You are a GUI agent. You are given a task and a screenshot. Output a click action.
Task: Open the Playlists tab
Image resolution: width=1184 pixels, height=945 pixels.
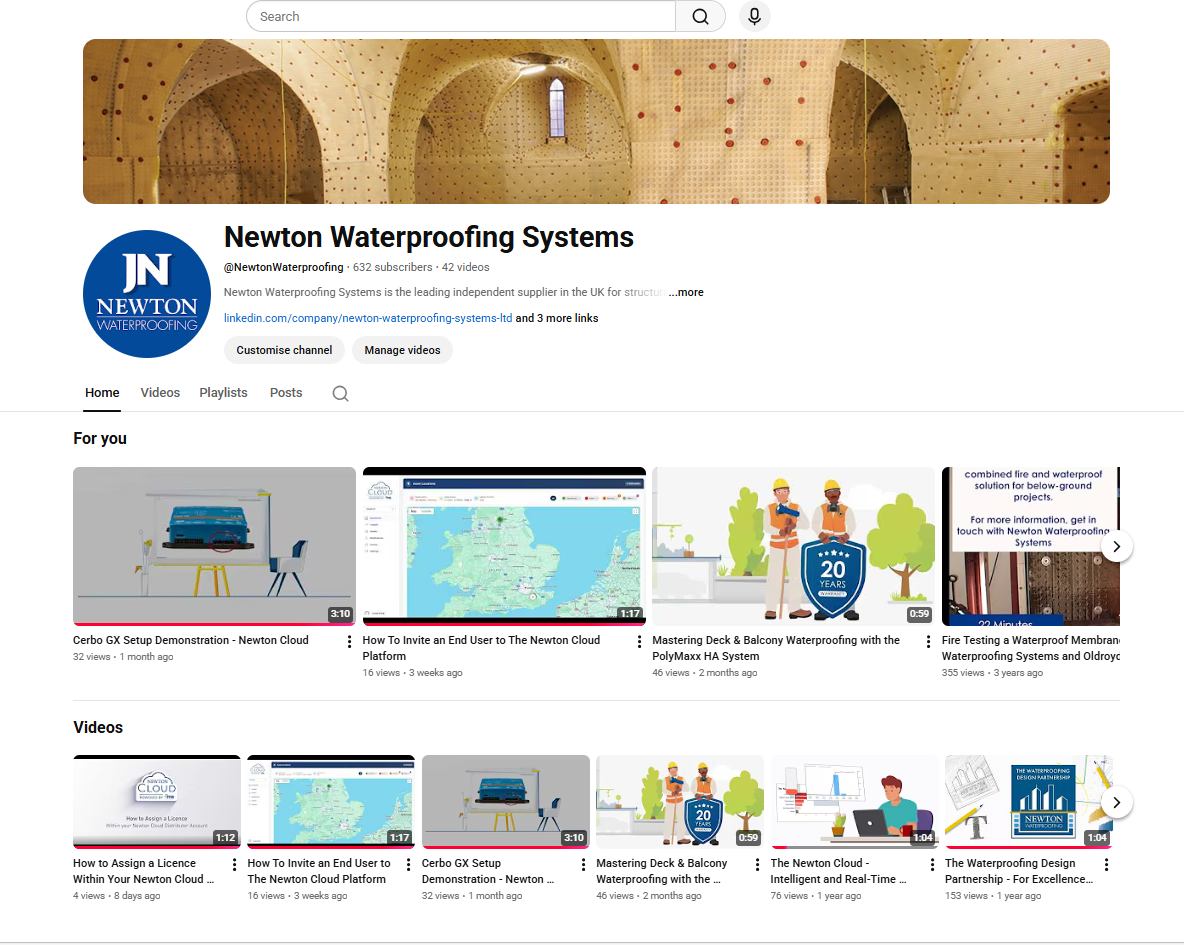(224, 393)
